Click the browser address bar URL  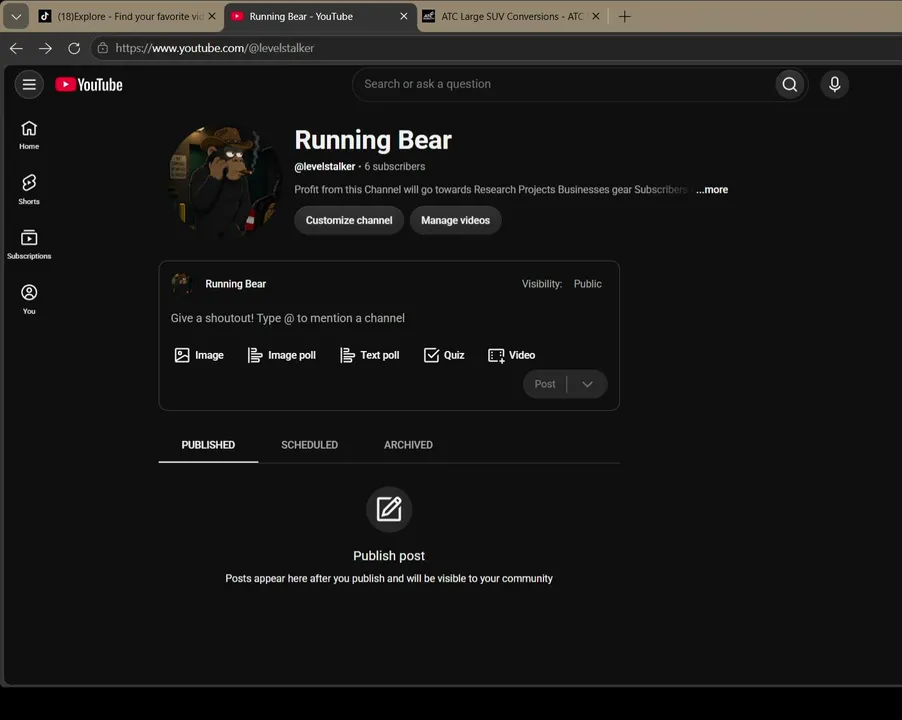click(215, 48)
